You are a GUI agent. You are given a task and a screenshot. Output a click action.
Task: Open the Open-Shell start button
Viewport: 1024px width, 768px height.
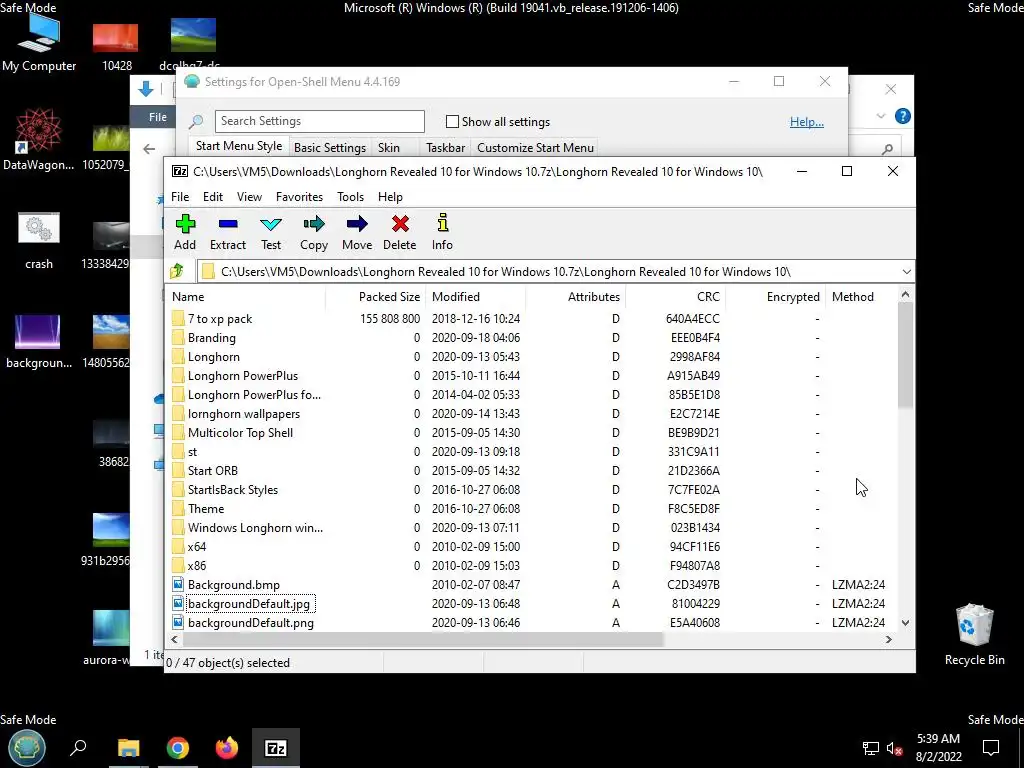[26, 747]
